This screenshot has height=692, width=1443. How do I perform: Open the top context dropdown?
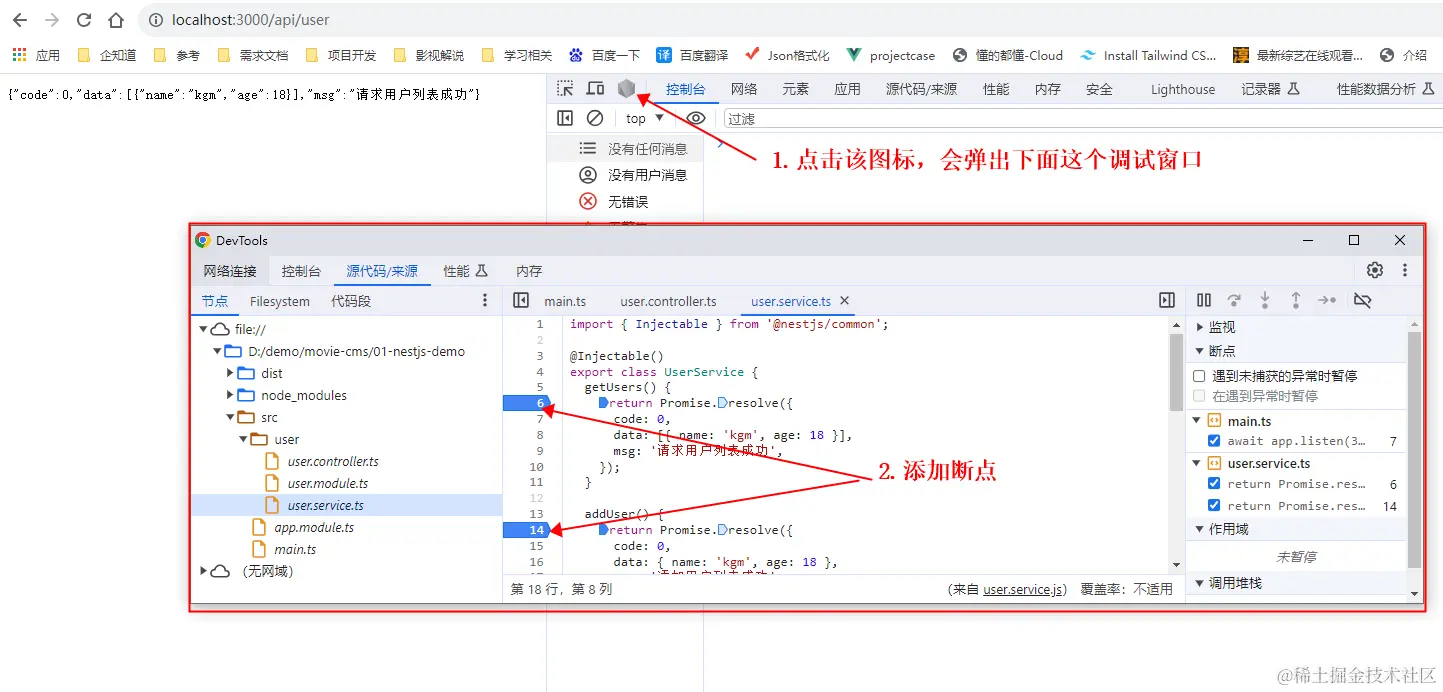pyautogui.click(x=646, y=118)
